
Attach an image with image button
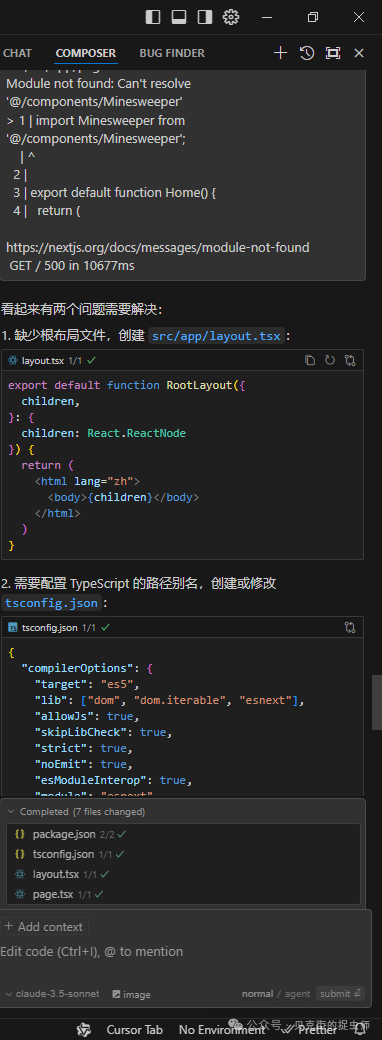[131, 994]
